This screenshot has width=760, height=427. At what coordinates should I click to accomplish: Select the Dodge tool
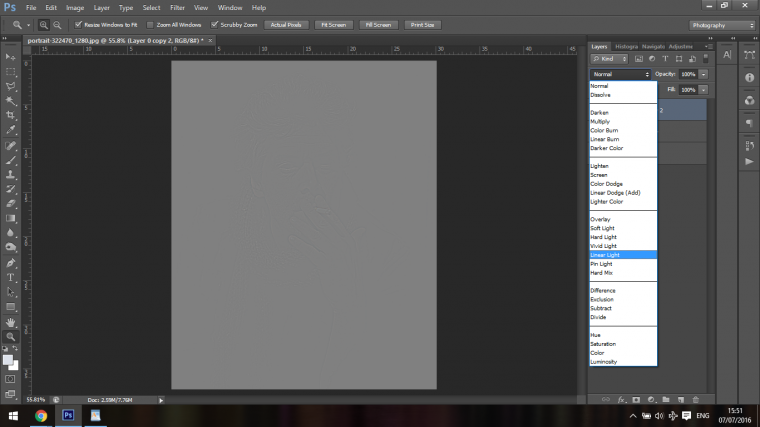pyautogui.click(x=10, y=247)
